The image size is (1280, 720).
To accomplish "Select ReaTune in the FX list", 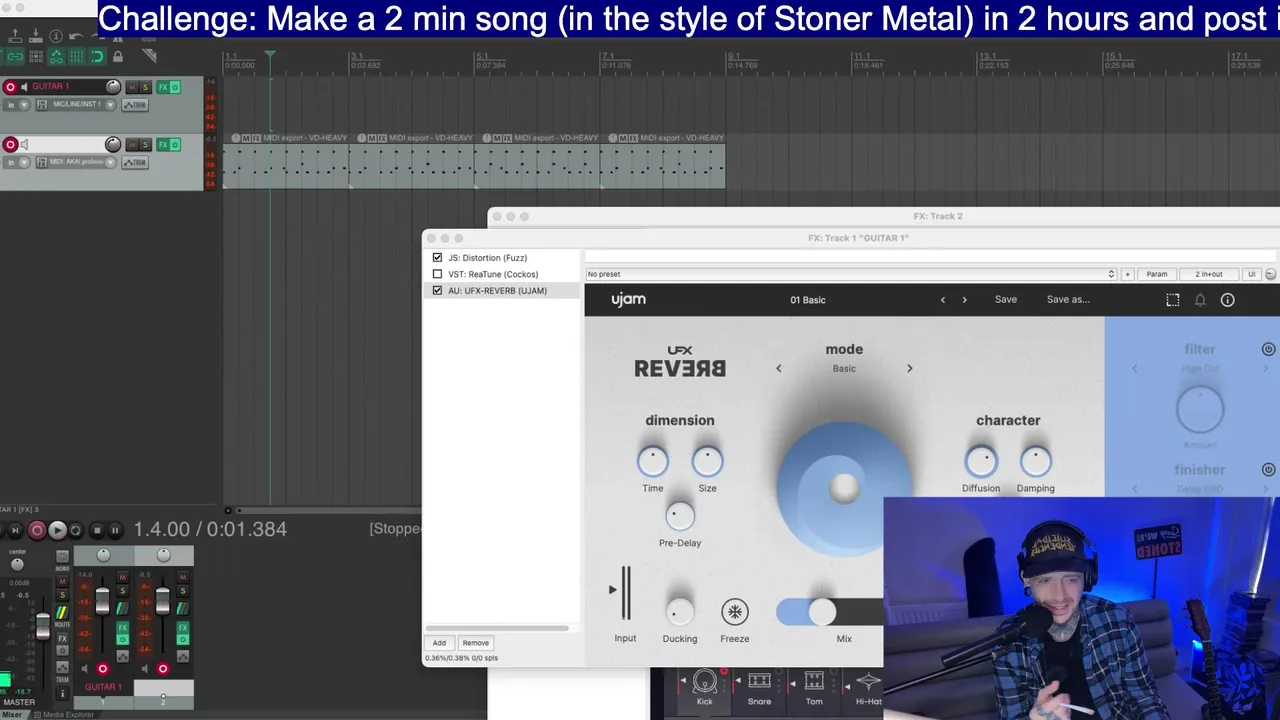I will [x=493, y=274].
